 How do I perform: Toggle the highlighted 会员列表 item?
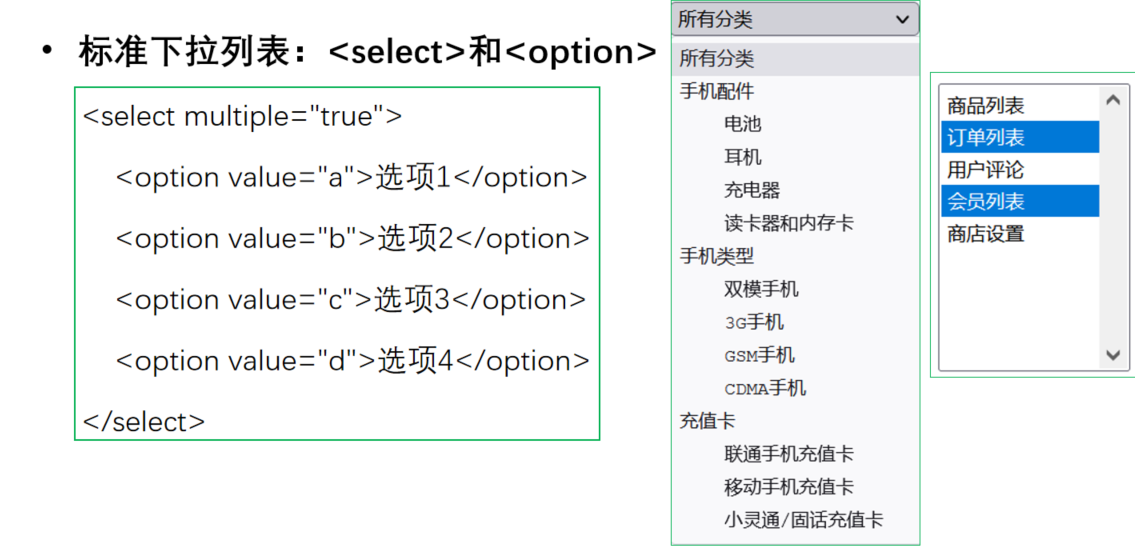[1020, 201]
